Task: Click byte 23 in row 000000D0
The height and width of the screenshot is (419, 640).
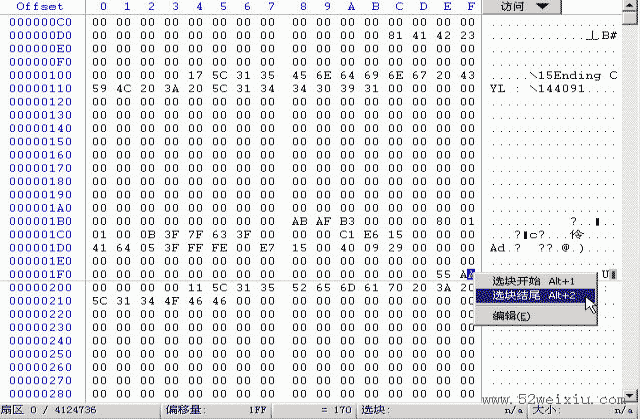Action: tap(467, 35)
